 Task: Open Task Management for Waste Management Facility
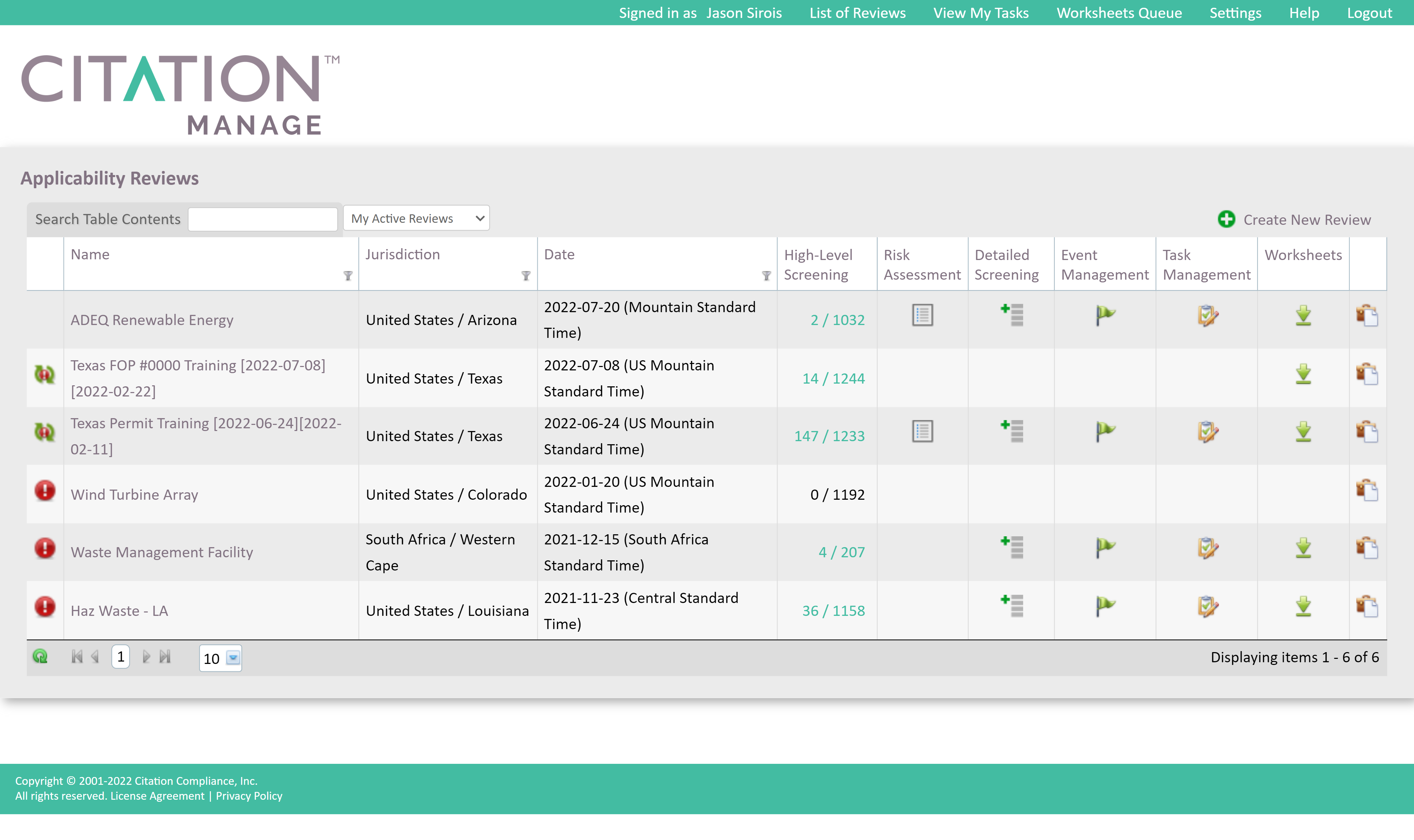(1207, 548)
